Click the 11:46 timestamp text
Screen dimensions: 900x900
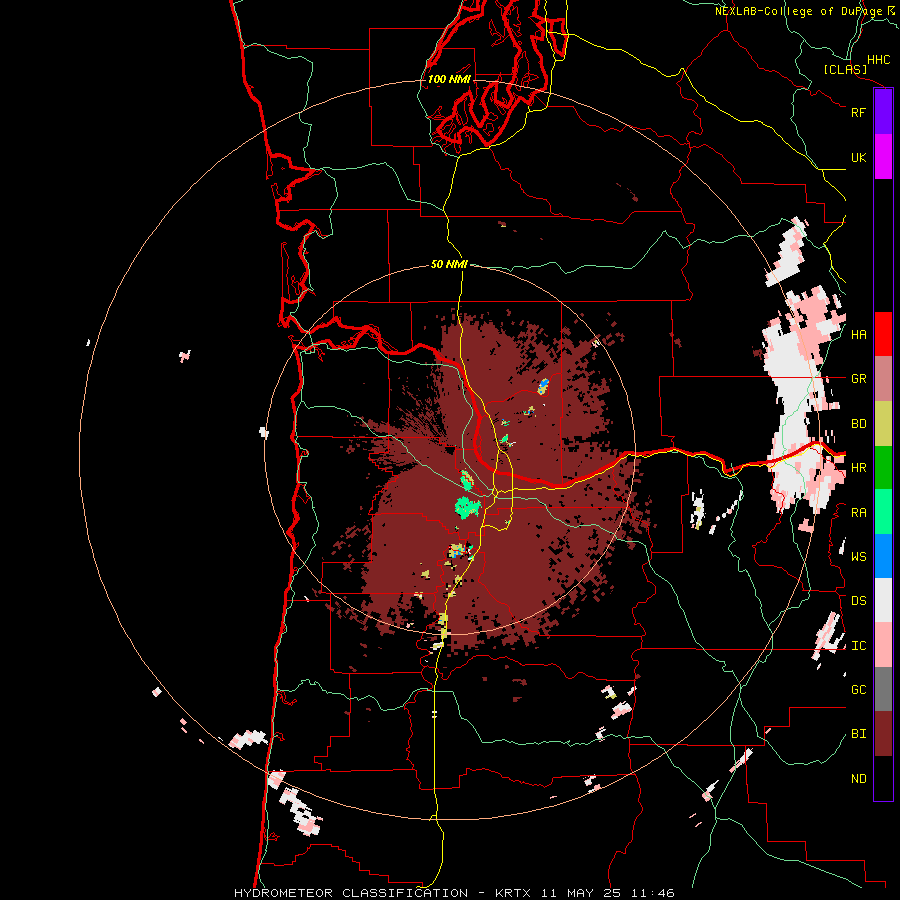(x=652, y=893)
